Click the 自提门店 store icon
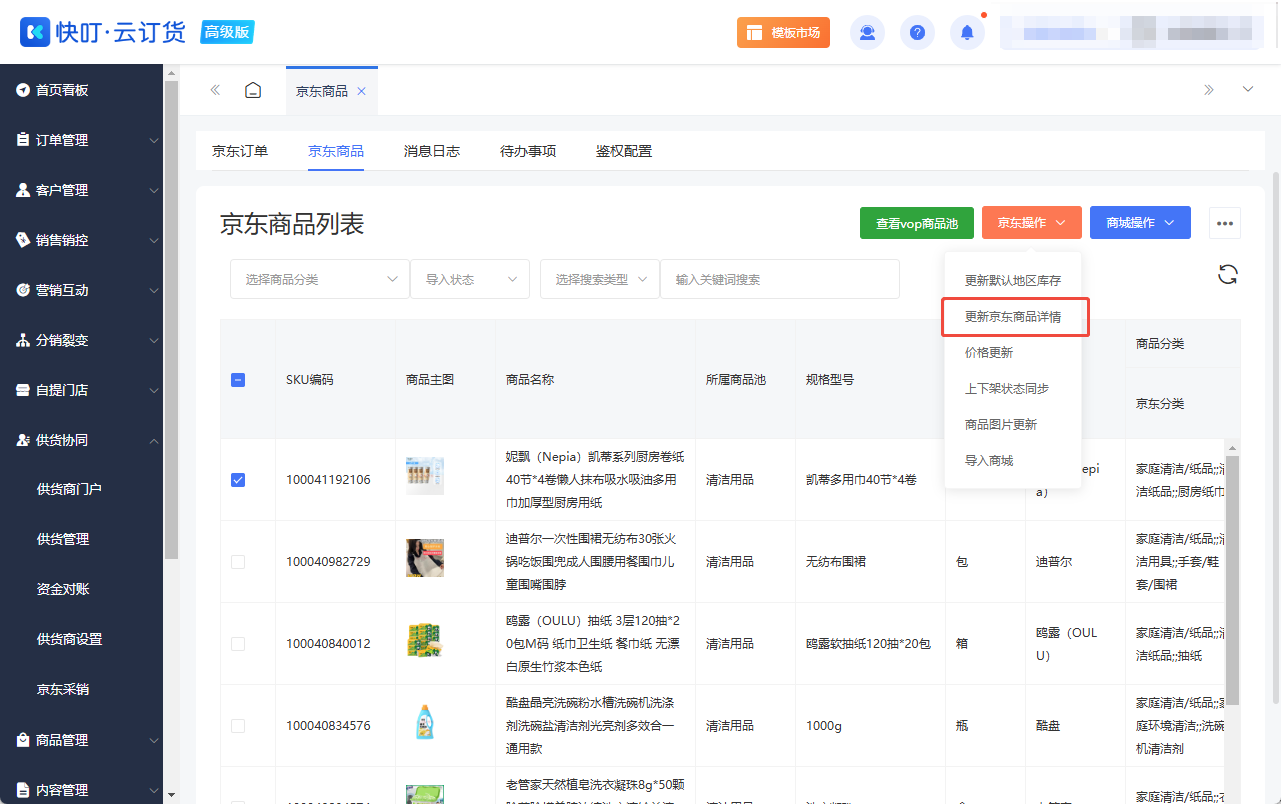 tap(23, 390)
